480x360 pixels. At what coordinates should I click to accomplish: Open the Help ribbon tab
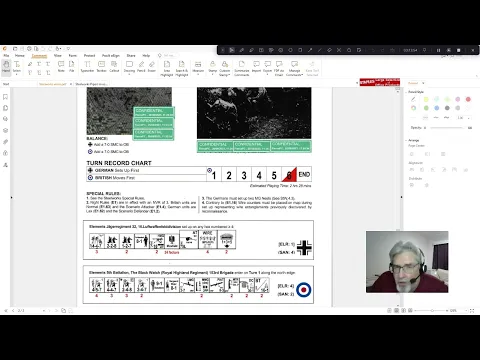coord(146,55)
